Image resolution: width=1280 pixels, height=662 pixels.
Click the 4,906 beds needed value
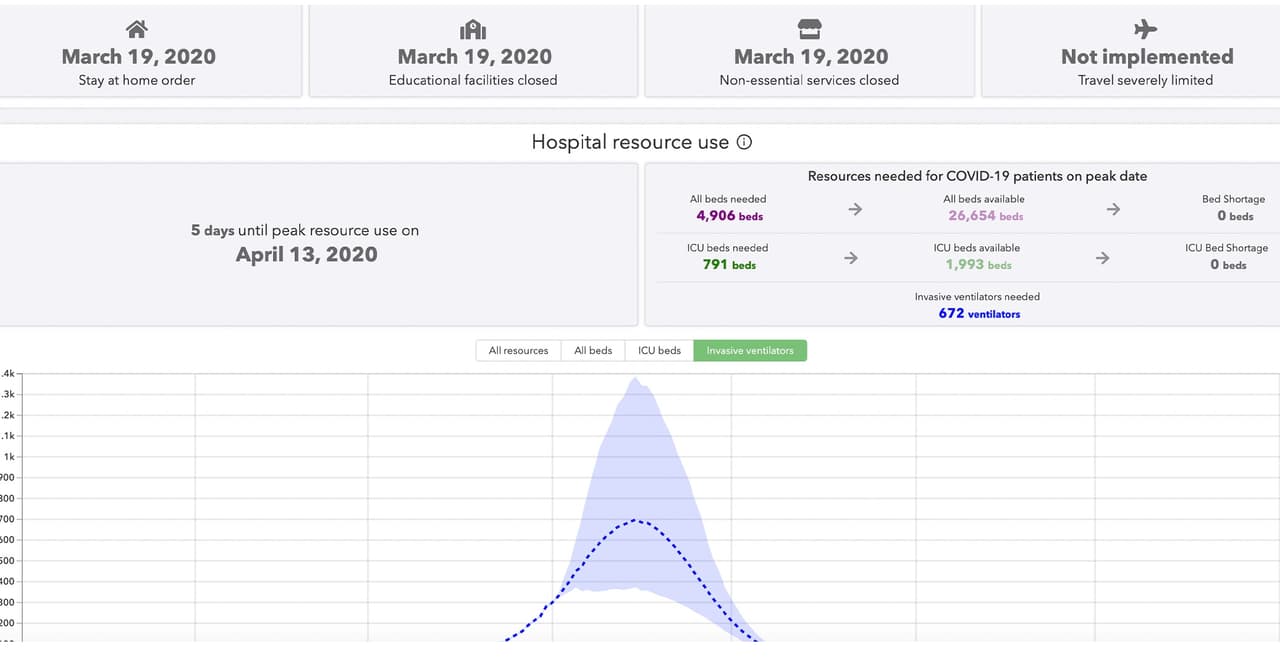pos(729,216)
